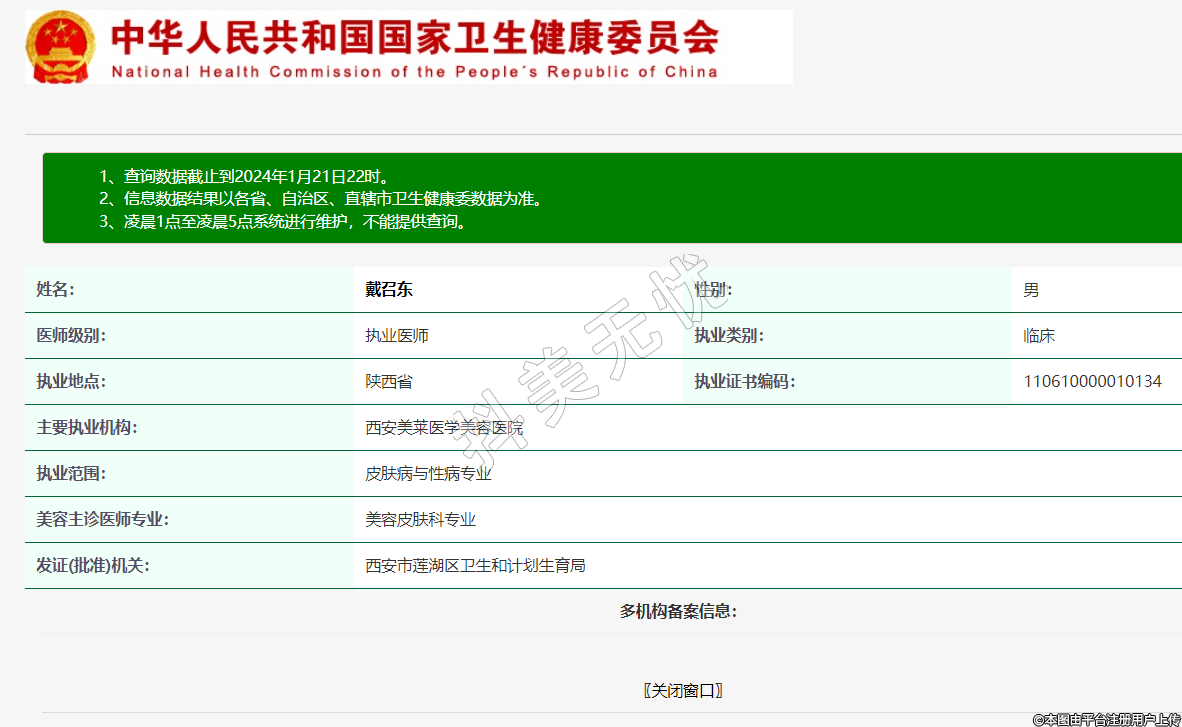Click the certificate number 110610000010134

point(1092,382)
